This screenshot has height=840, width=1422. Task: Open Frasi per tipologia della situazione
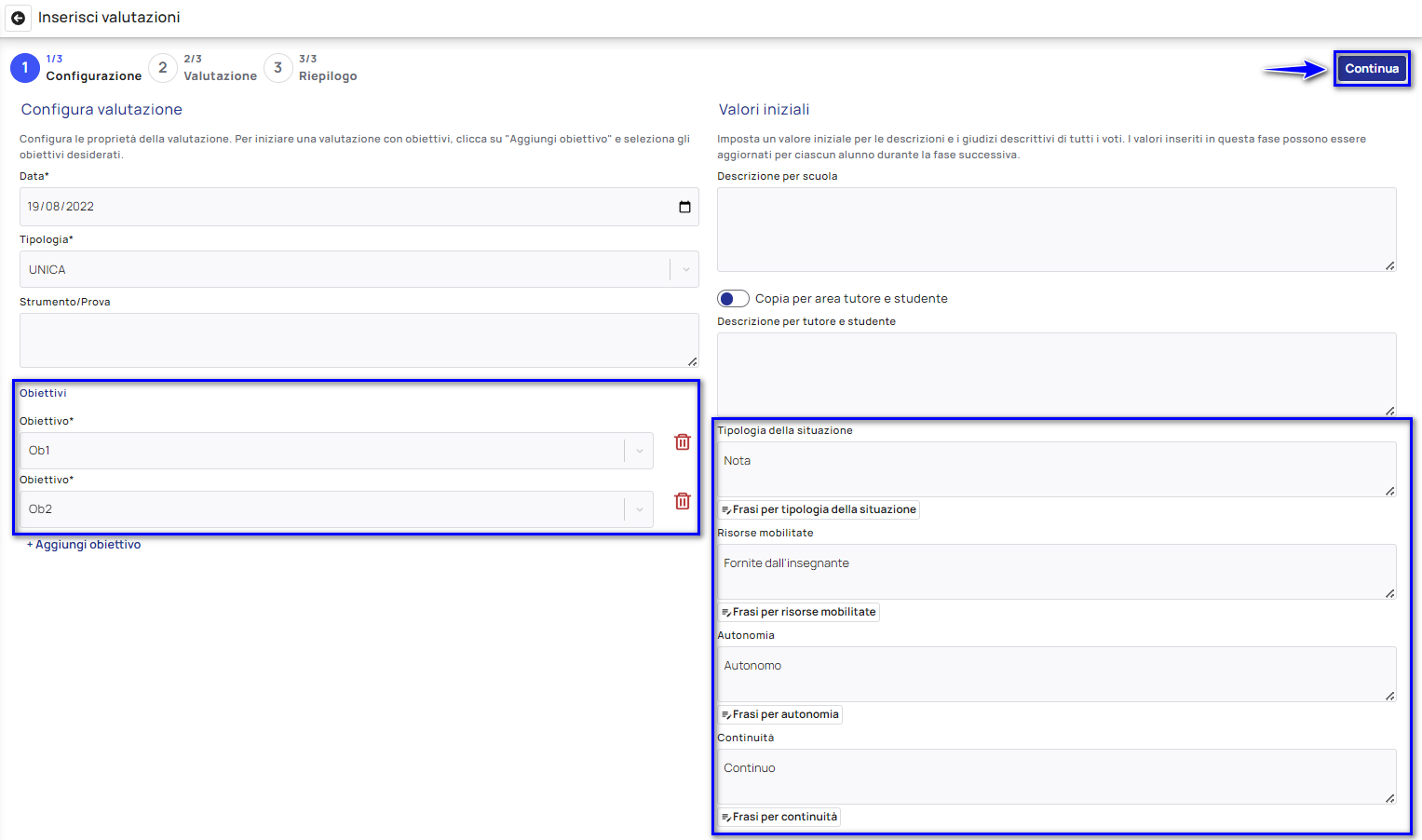819,509
